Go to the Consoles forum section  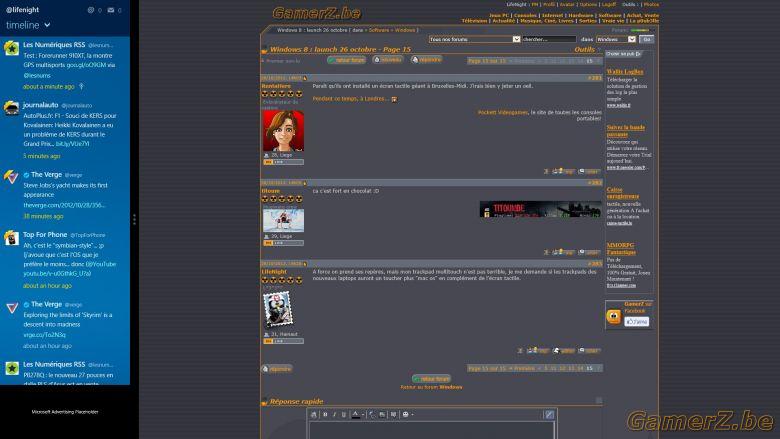525,15
